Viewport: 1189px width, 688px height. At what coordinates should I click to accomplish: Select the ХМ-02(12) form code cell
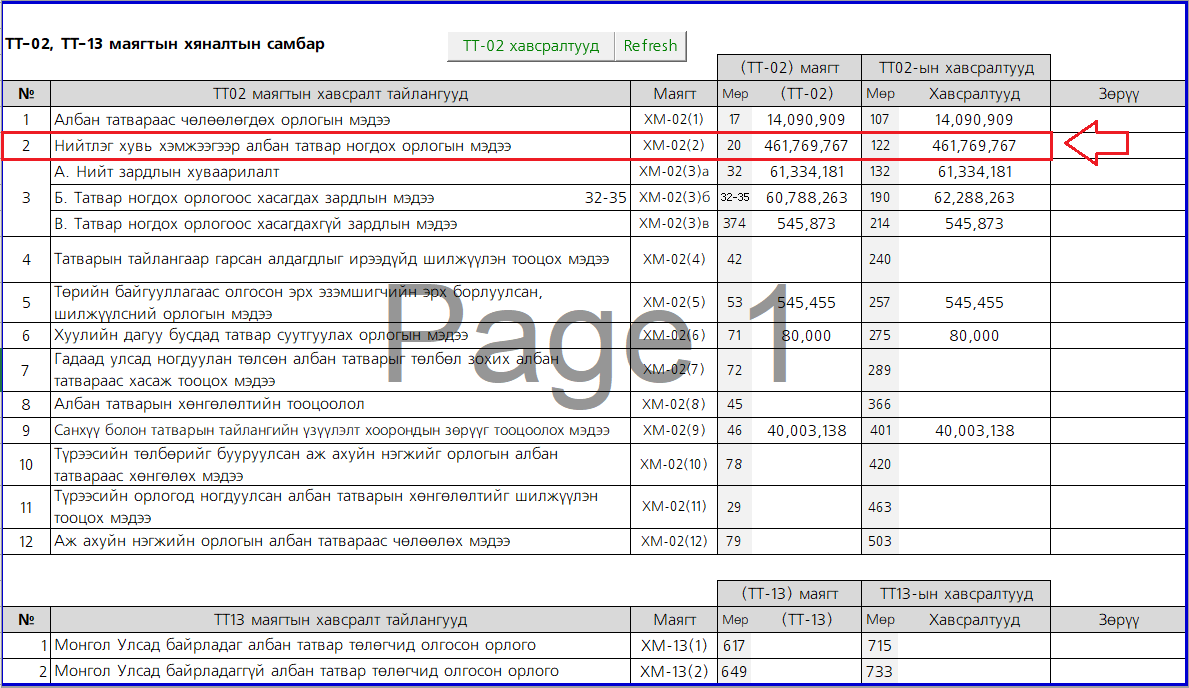coord(674,541)
